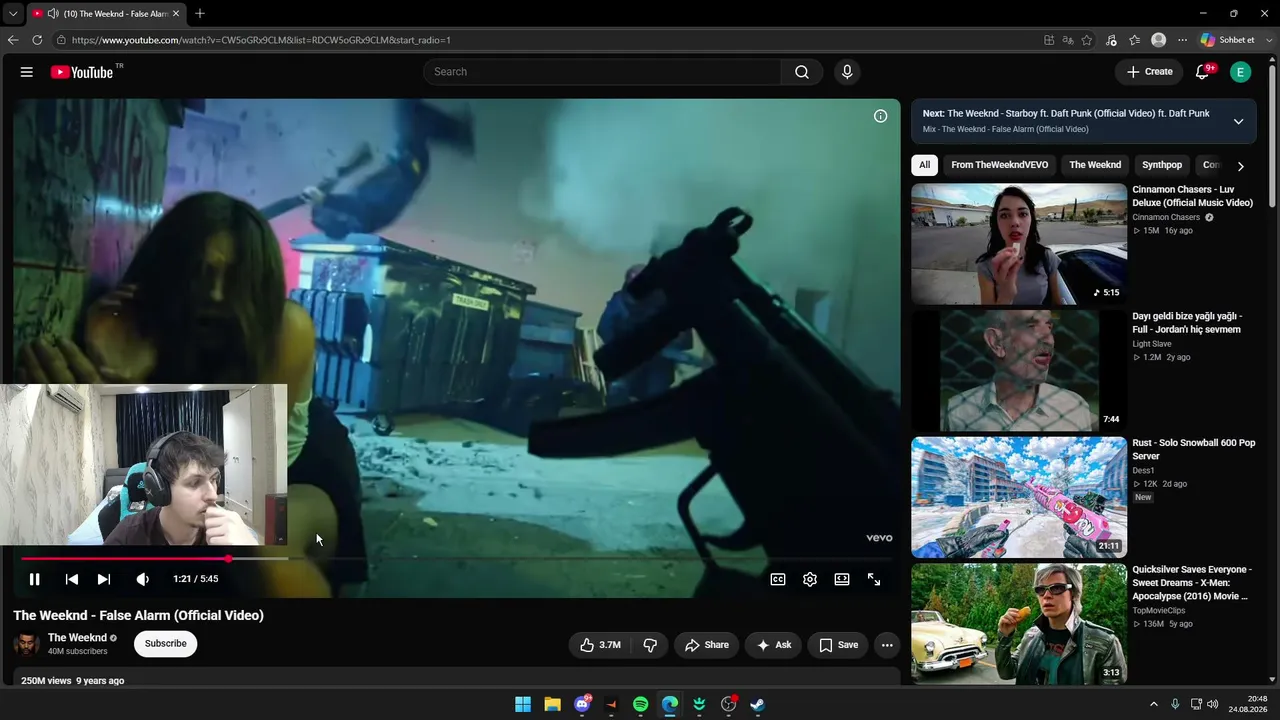Enter fullscreen mode

tap(874, 579)
